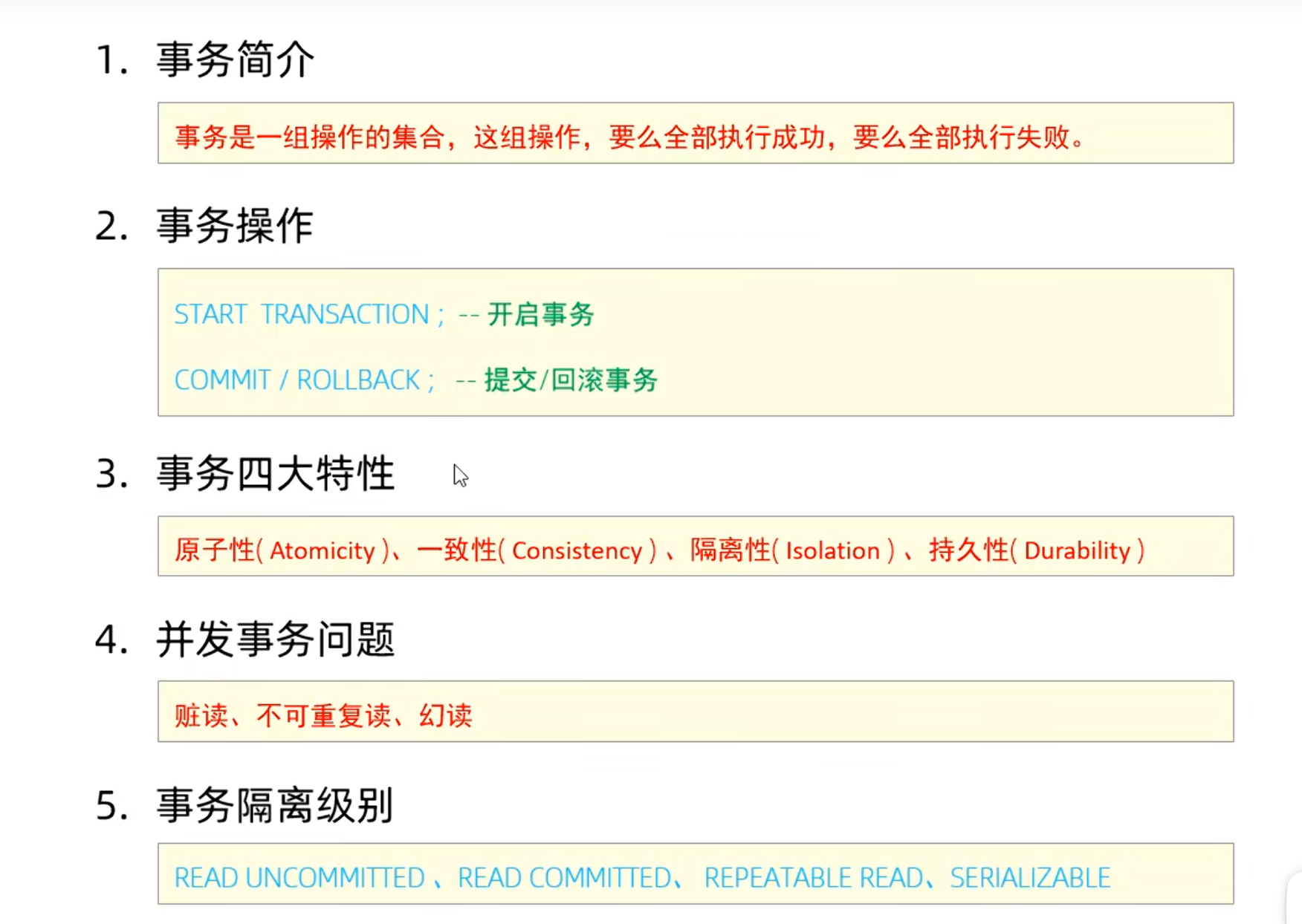Click the heading "2. 事务操作"
Screen dimensions: 1302x924
pyautogui.click(x=204, y=225)
